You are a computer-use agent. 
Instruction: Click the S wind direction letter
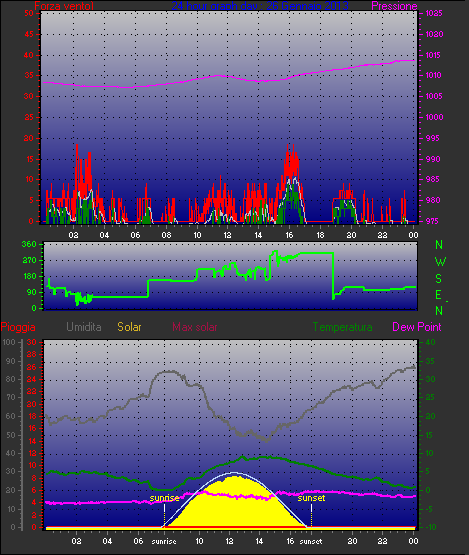(x=439, y=279)
